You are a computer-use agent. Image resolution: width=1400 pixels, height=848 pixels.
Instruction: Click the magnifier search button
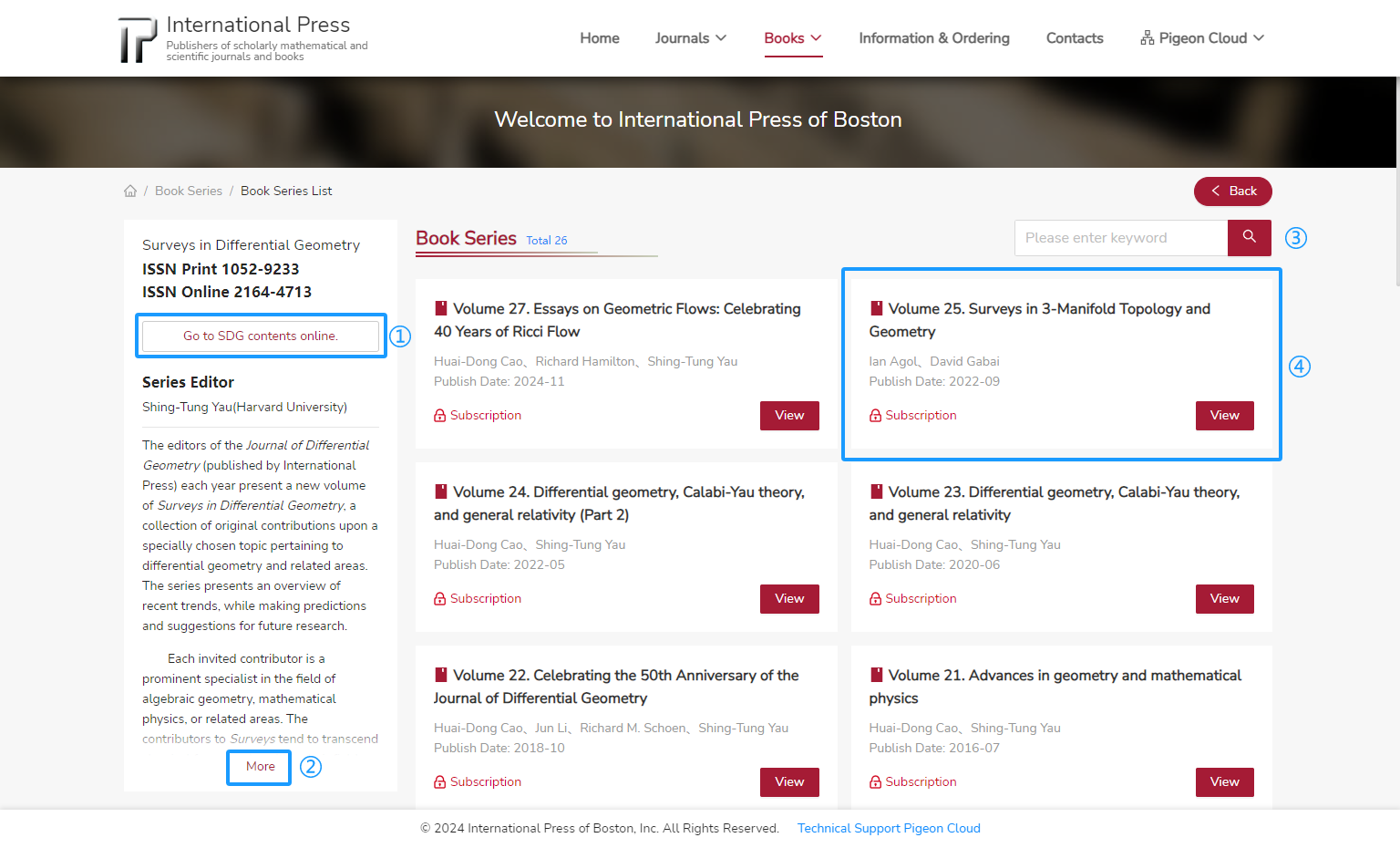click(x=1250, y=238)
